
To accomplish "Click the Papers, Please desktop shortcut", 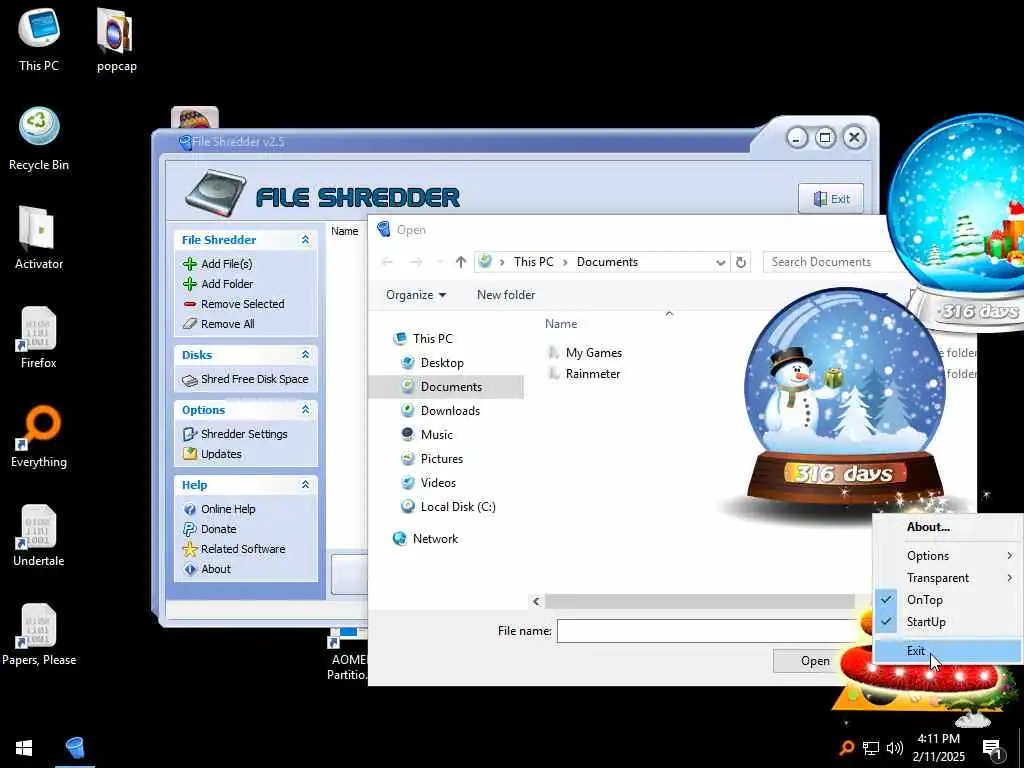I will [39, 635].
